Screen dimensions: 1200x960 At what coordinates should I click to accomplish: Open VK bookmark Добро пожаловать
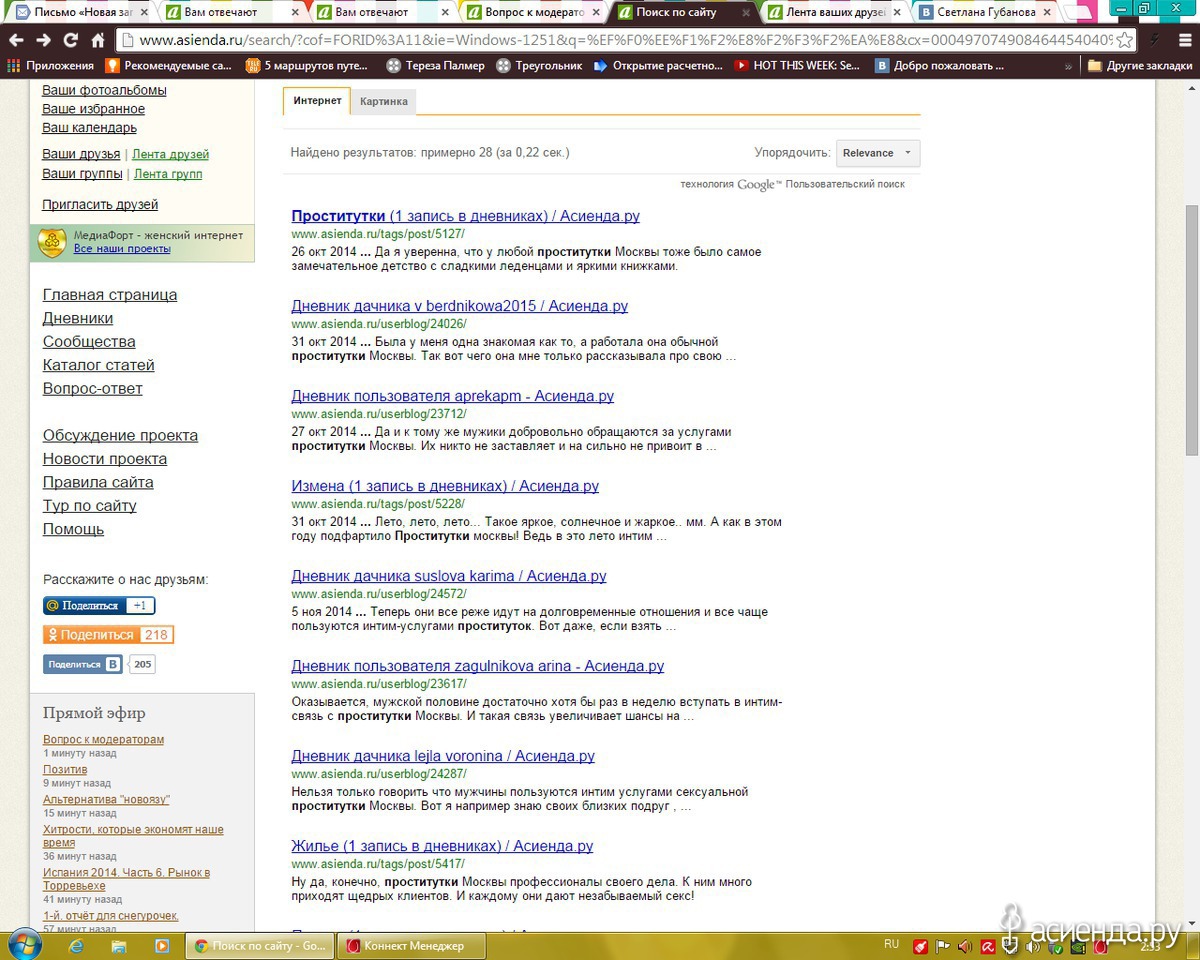(940, 65)
